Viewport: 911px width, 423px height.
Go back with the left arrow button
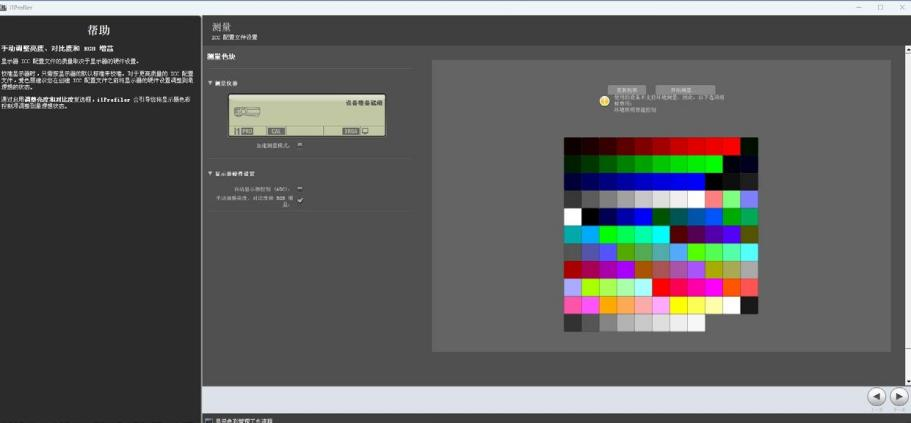coord(876,397)
